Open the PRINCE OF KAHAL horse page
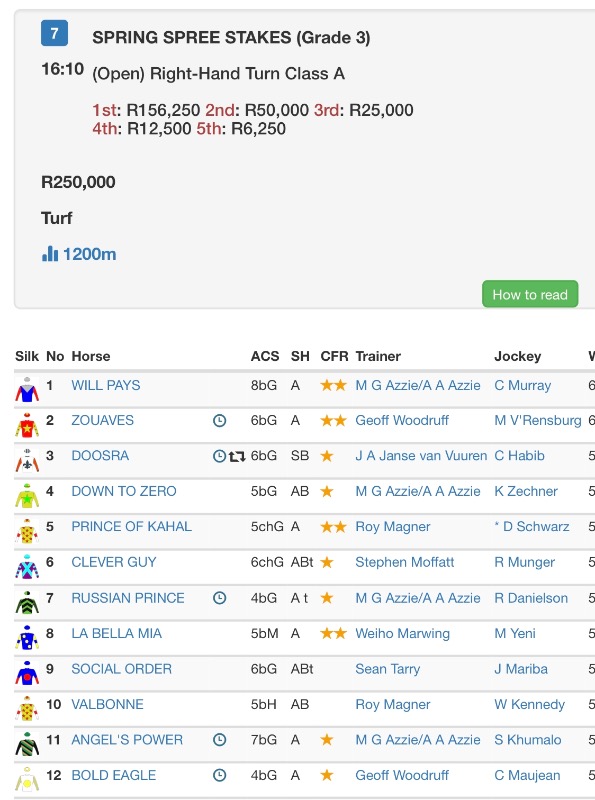Screen dimensions: 595x800 pyautogui.click(x=132, y=527)
